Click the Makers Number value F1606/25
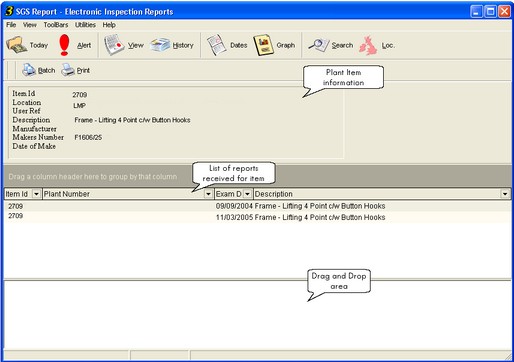 (88, 137)
